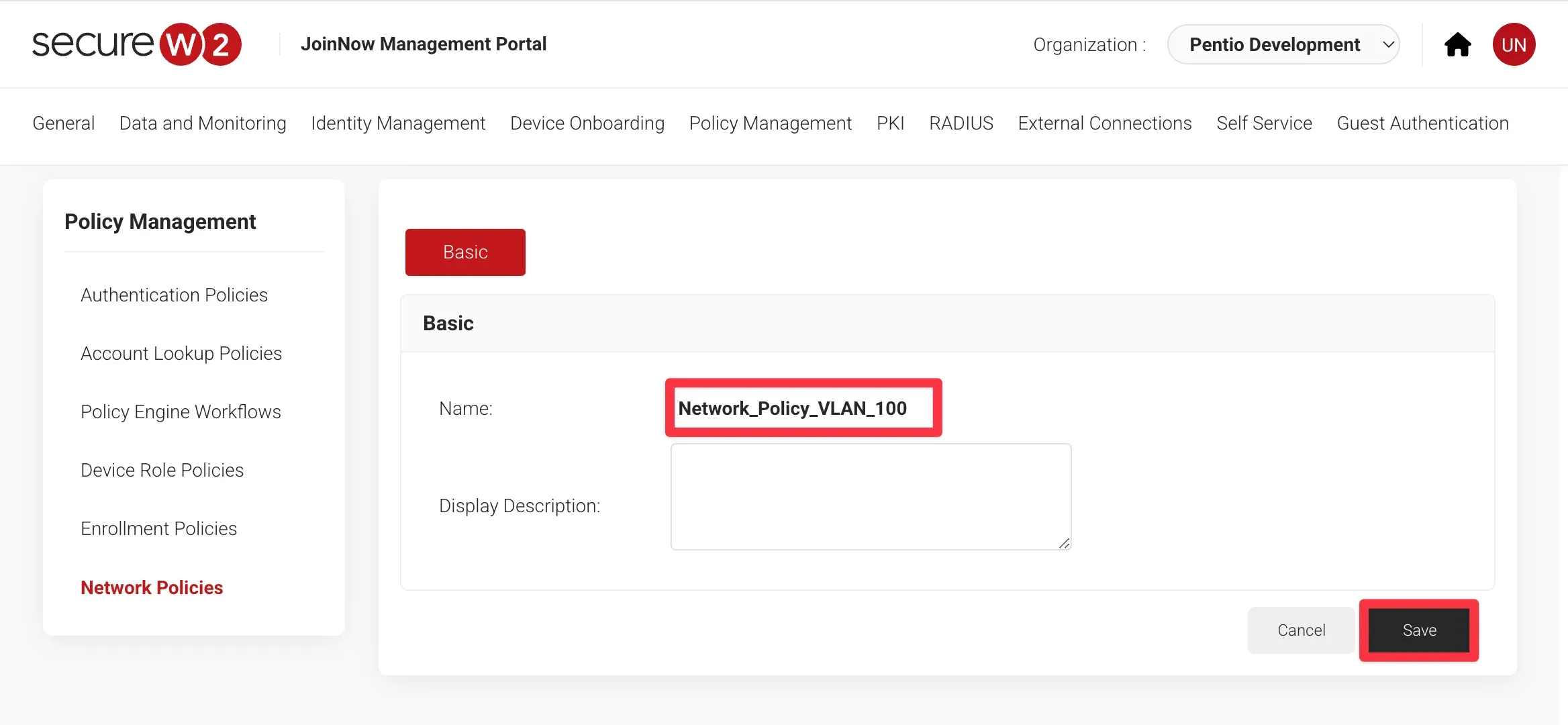Open the PKI menu
Image resolution: width=1568 pixels, height=725 pixels.
890,124
